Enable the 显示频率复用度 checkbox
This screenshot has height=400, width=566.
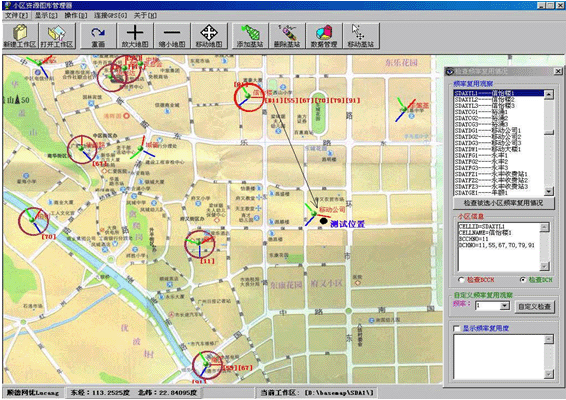457,329
